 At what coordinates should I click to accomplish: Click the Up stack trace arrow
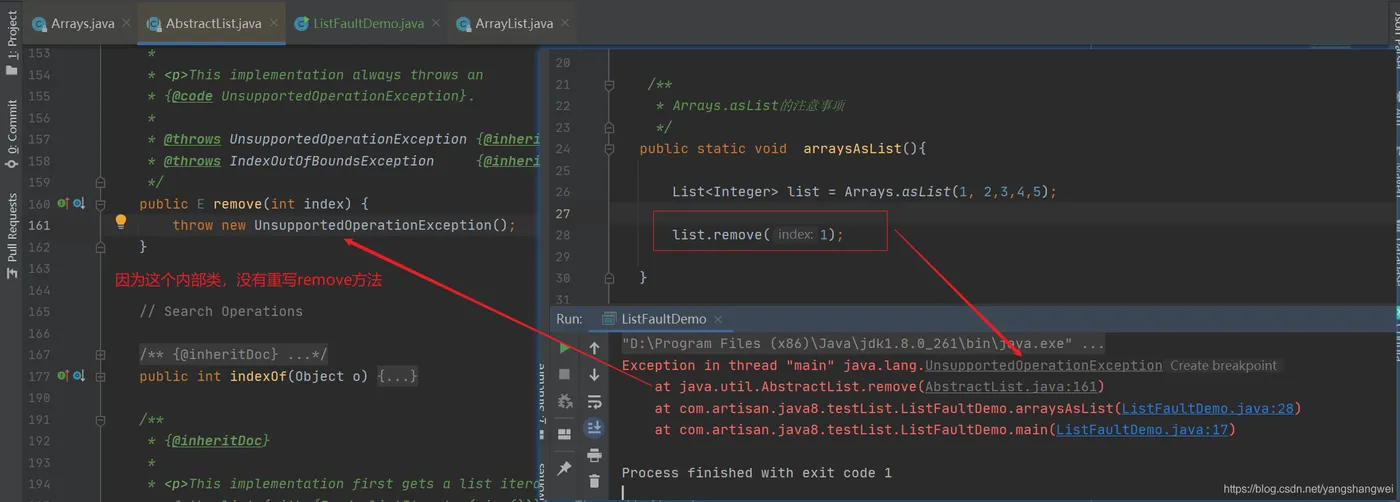point(594,348)
